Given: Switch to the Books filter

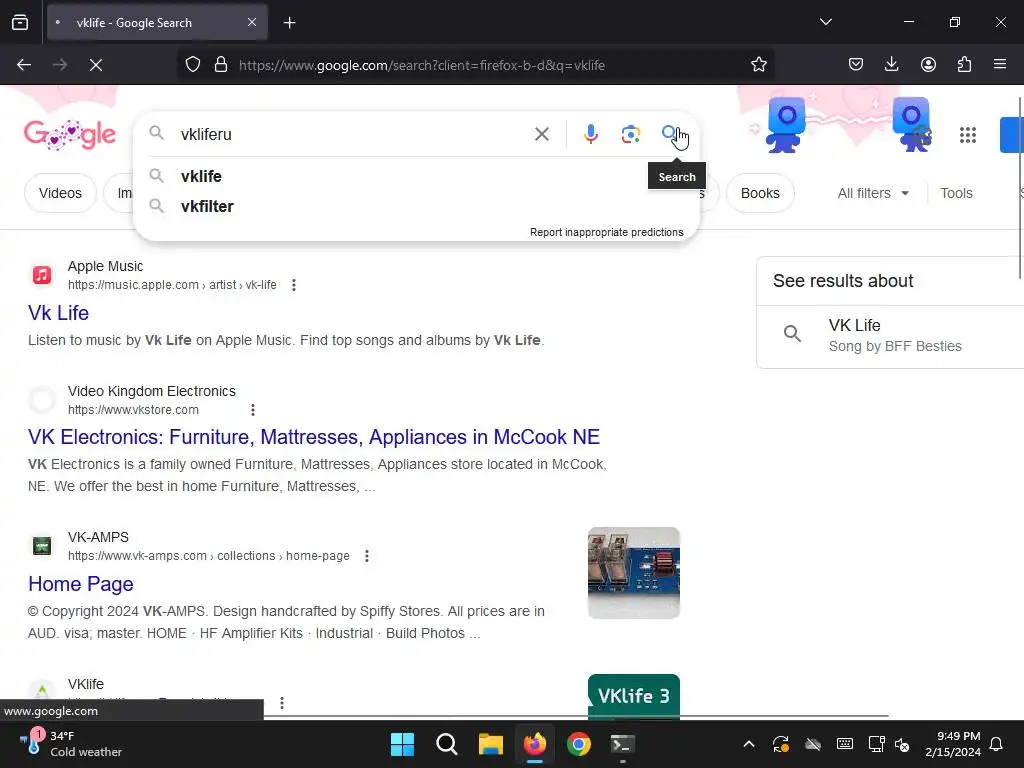Looking at the screenshot, I should click(x=760, y=193).
